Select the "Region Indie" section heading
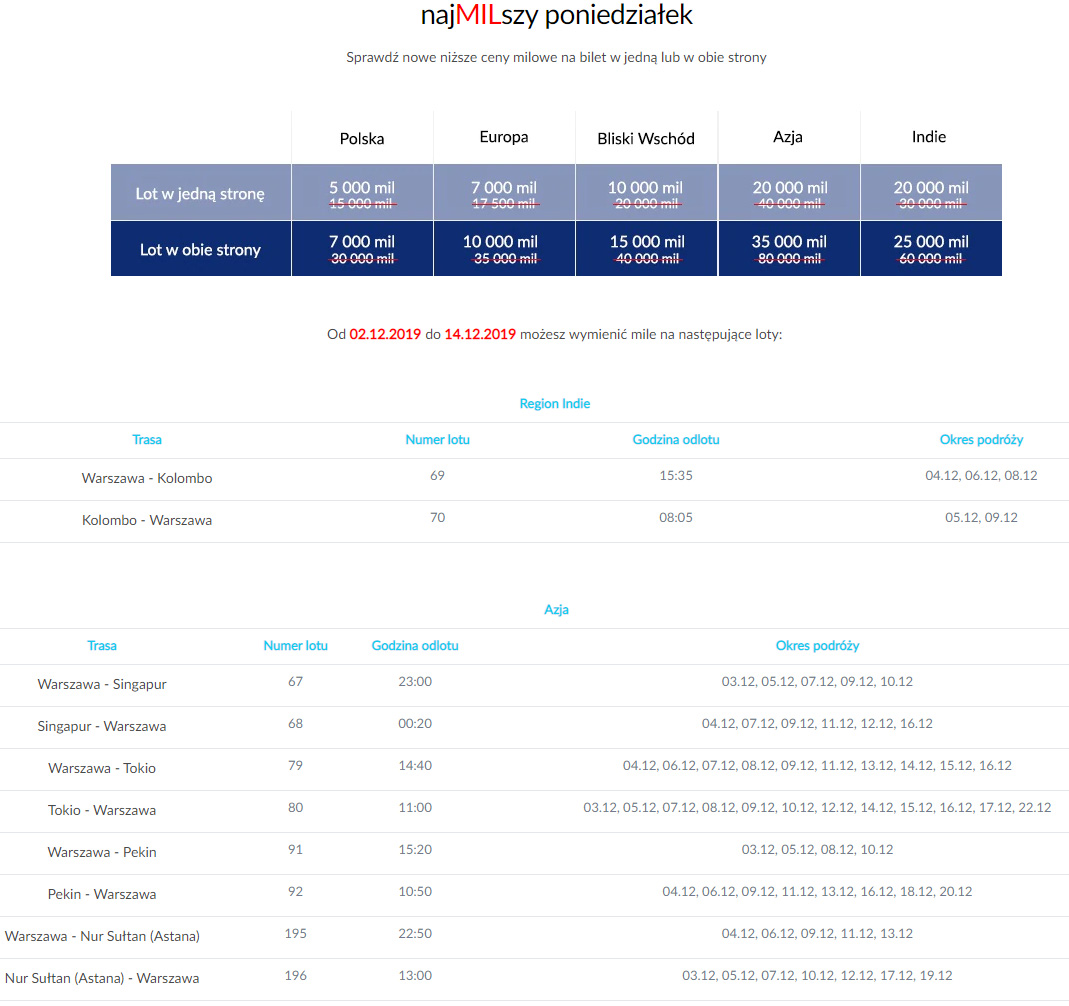1069x1006 pixels. [555, 403]
